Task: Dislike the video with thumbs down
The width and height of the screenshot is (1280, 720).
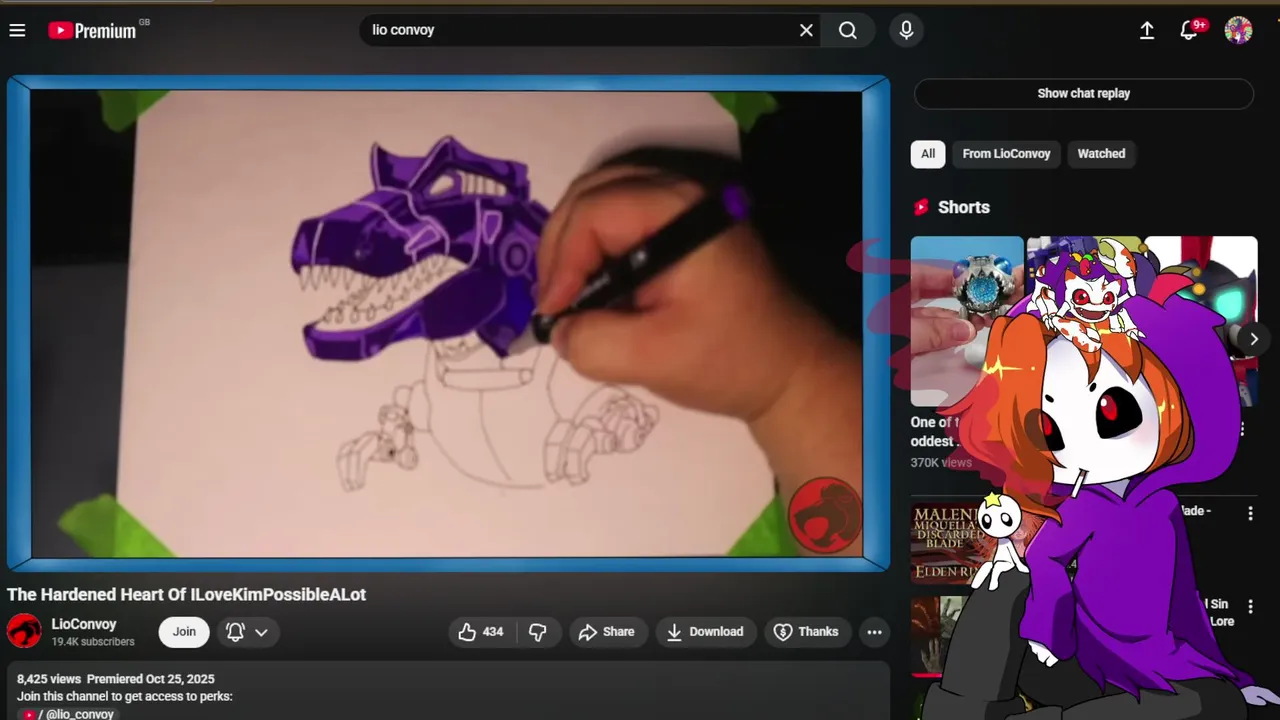Action: [x=538, y=632]
